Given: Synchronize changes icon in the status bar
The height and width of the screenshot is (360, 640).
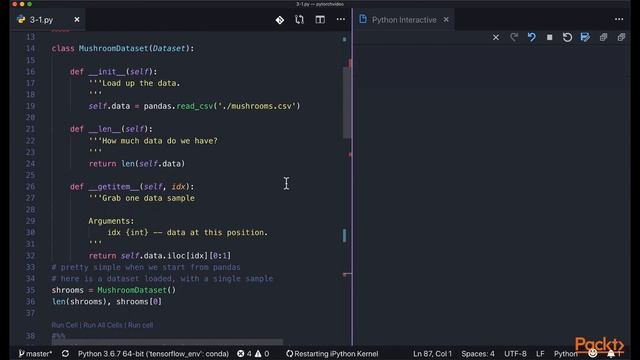Looking at the screenshot, I should point(65,353).
